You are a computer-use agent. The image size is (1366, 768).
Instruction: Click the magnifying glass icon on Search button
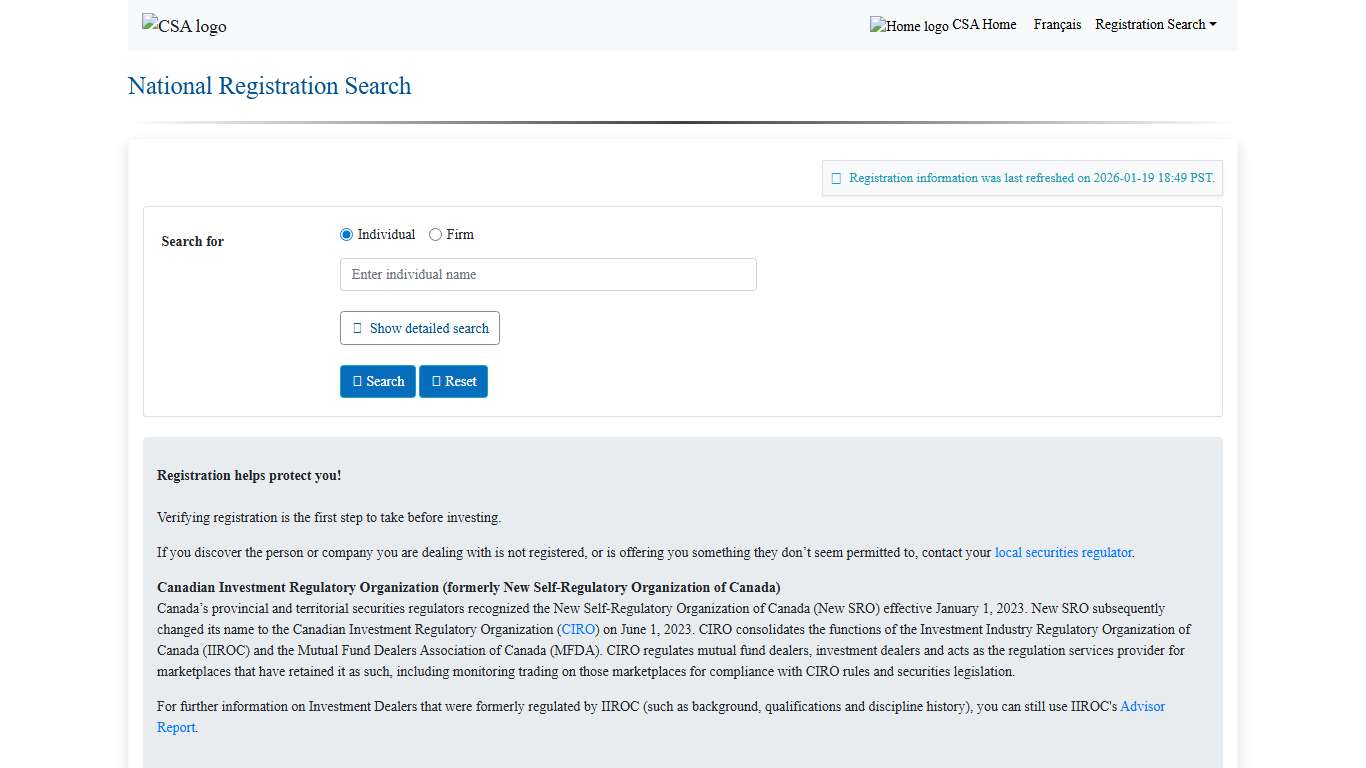pos(358,381)
